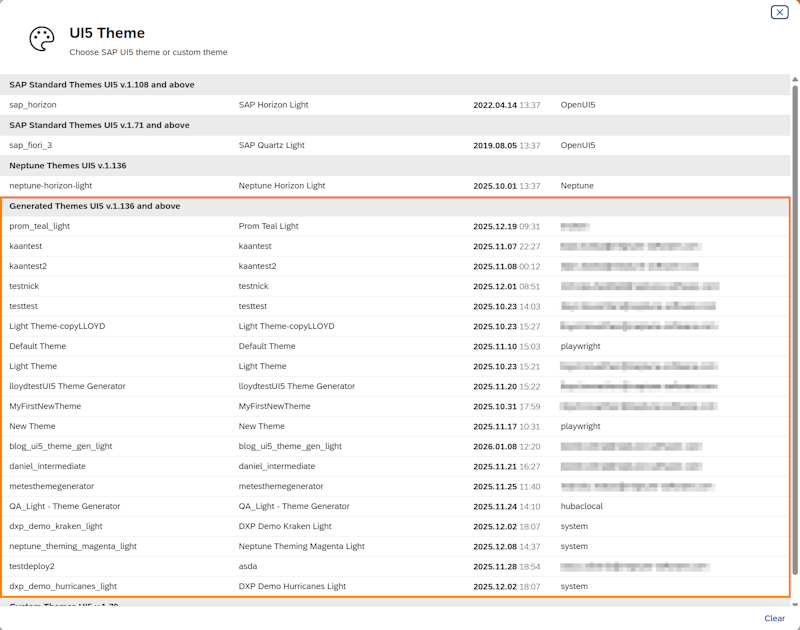800x630 pixels.
Task: Click the asda description cell
Action: point(248,566)
